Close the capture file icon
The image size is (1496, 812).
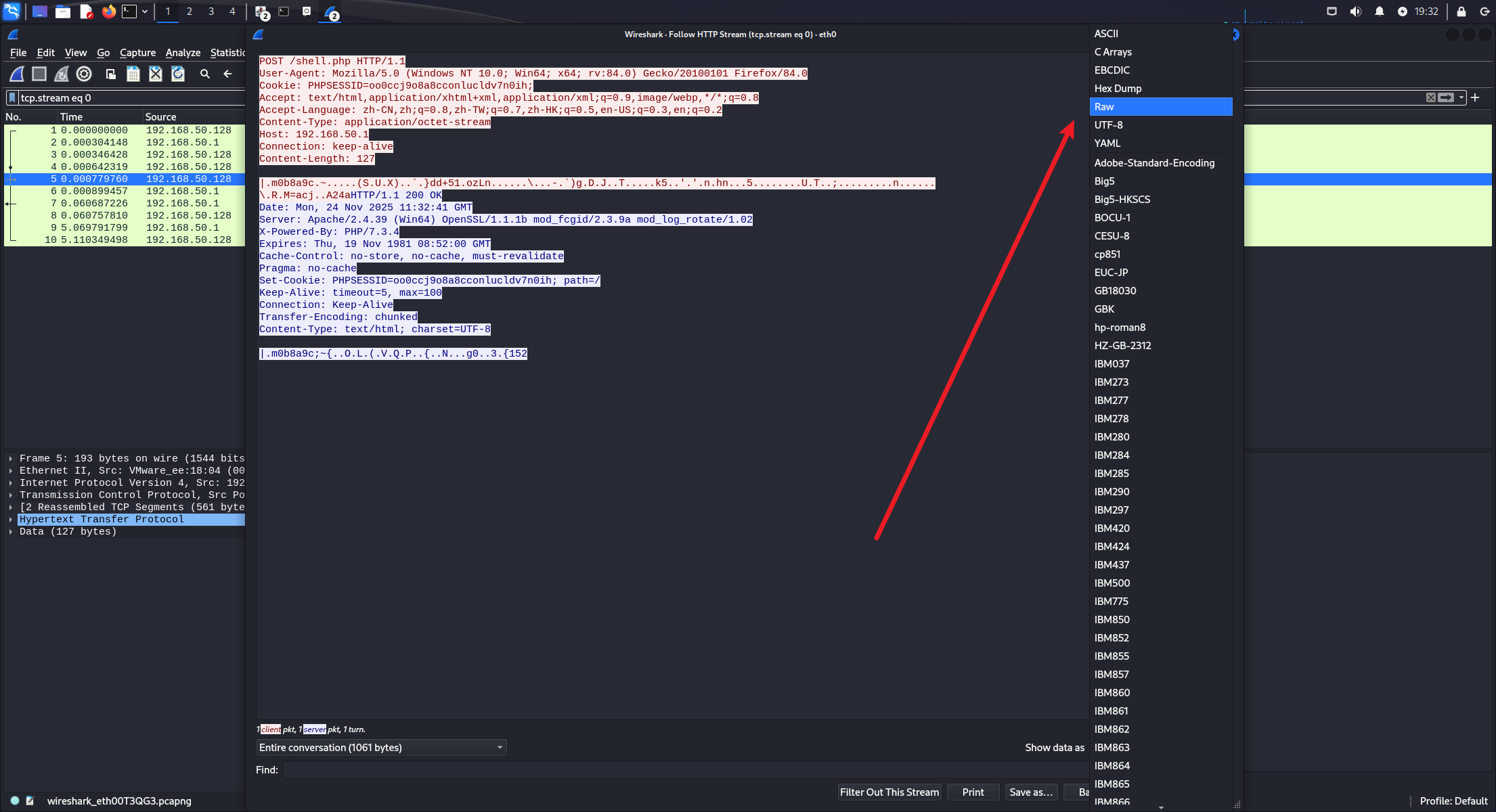click(x=156, y=74)
